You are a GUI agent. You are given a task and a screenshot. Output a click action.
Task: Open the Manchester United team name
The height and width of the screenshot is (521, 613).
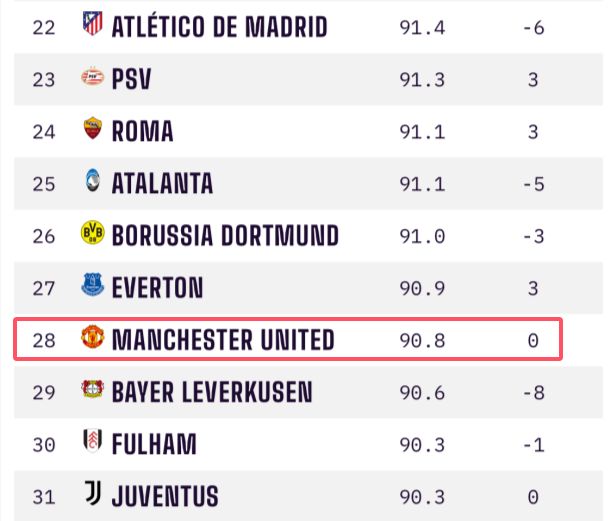(x=223, y=340)
